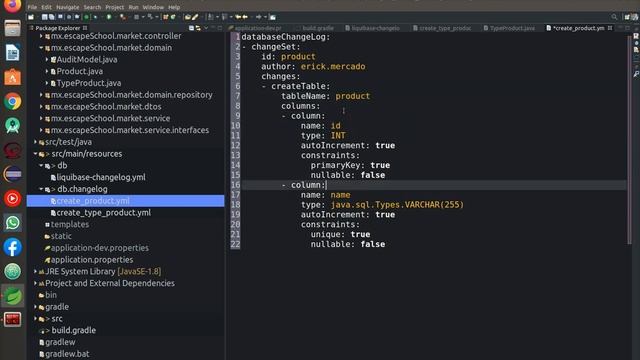Viewport: 640px width, 360px height.
Task: Open the Window menu
Action: pos(153,7)
